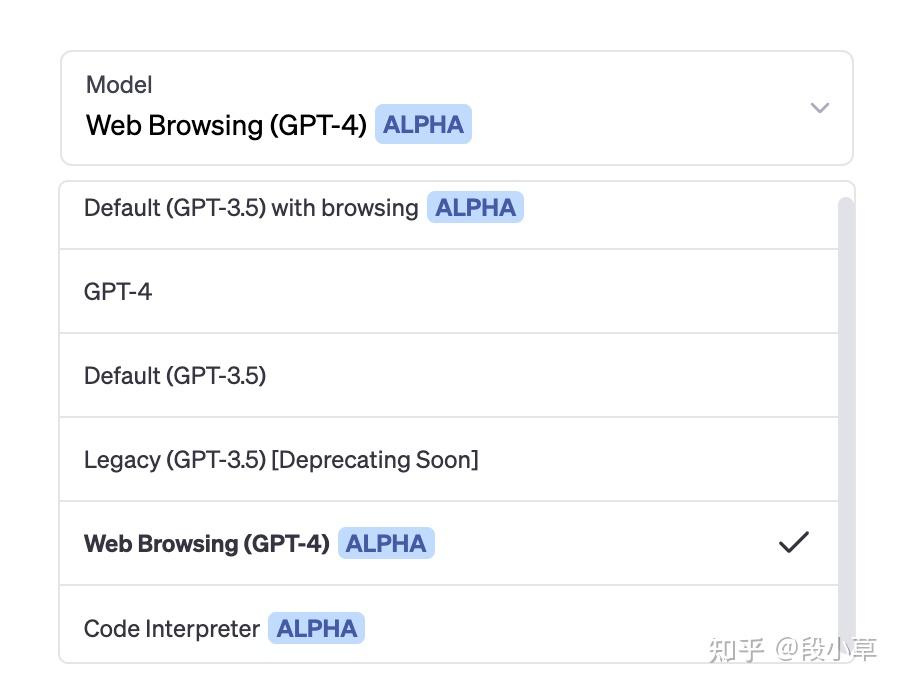Expand the Model dropdown chevron
The image size is (900, 686).
[x=819, y=108]
